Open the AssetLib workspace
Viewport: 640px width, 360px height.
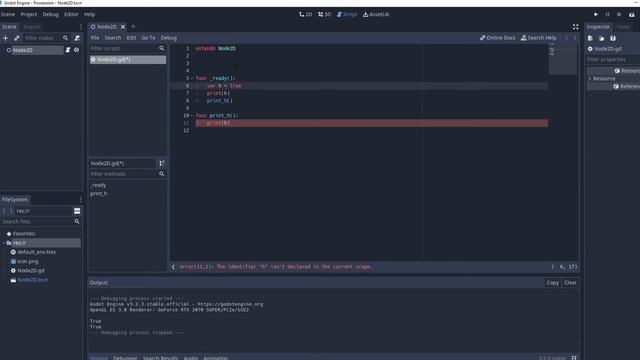[376, 14]
